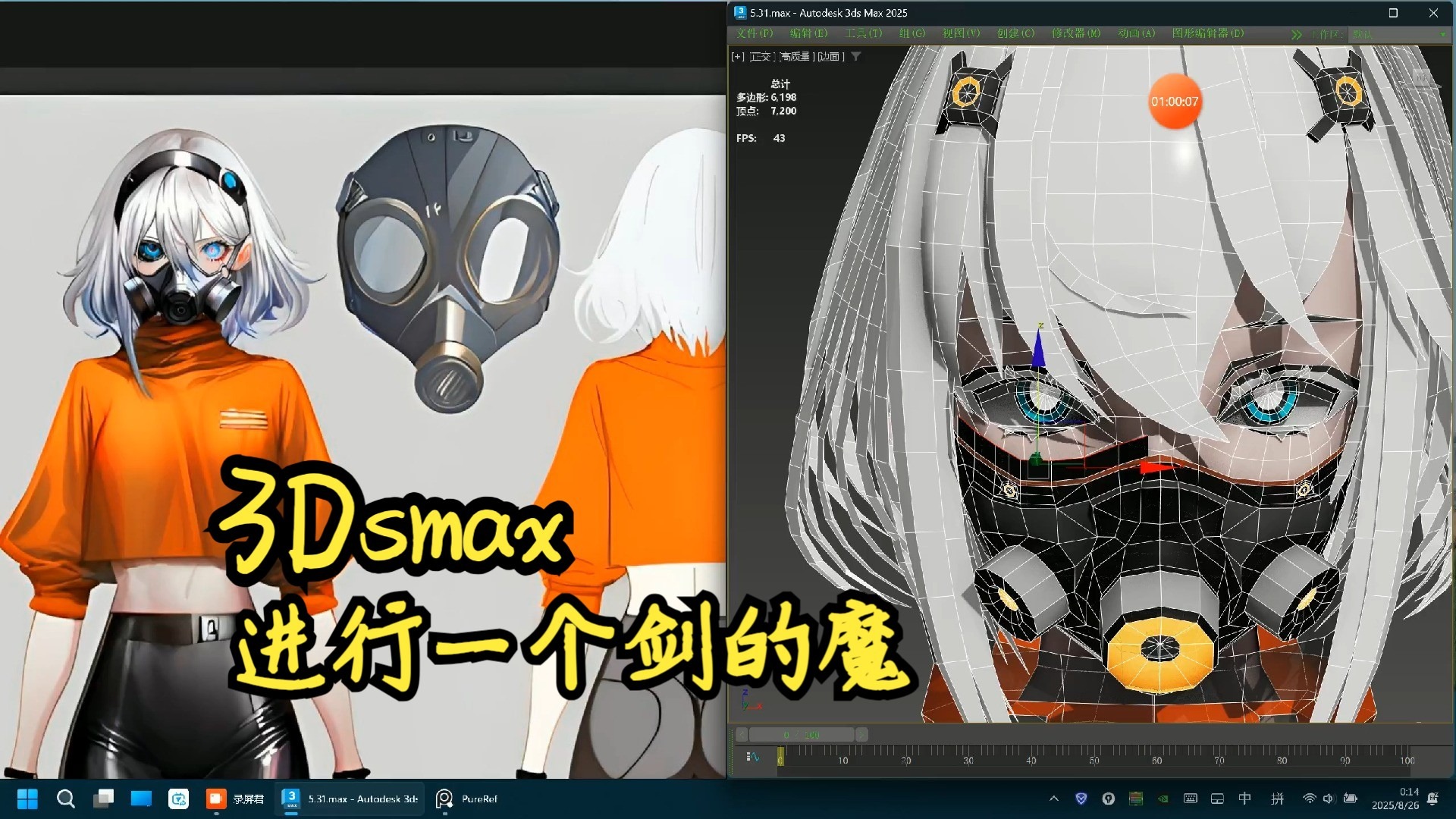The height and width of the screenshot is (819, 1456).
Task: Open the 视图(V) menu
Action: coord(961,33)
